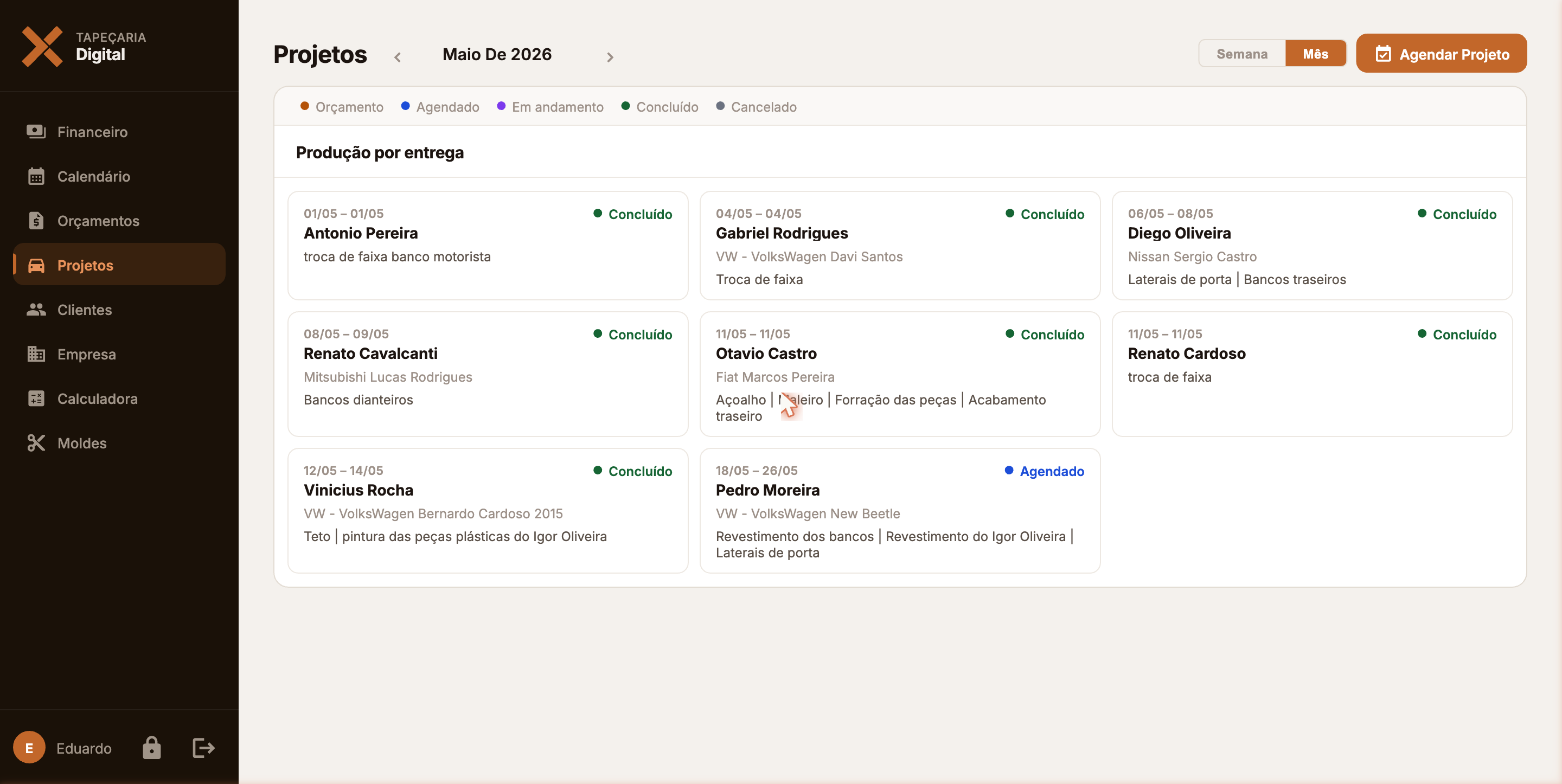1562x784 pixels.
Task: Click the Agendar Projeto button
Action: pyautogui.click(x=1441, y=53)
